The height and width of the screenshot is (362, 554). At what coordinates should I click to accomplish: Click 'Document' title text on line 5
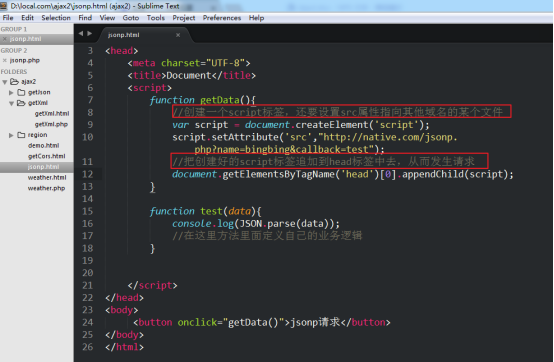click(189, 75)
